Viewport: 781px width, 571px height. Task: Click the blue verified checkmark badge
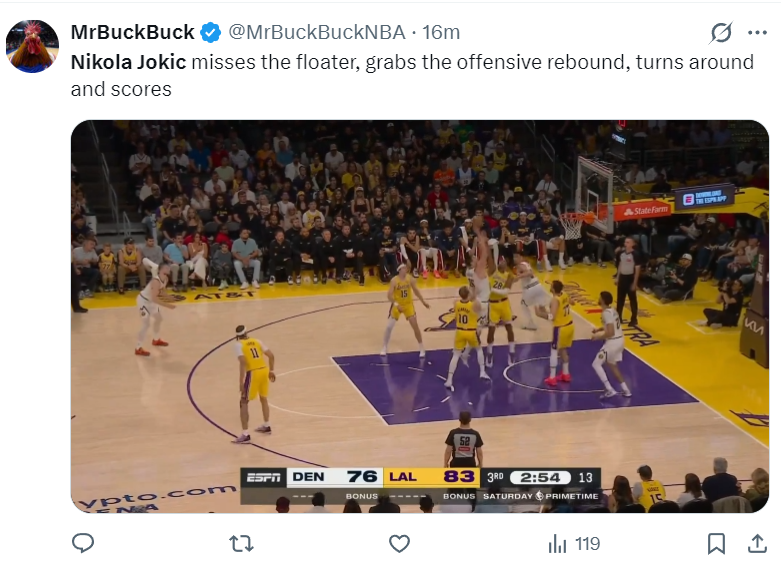click(x=211, y=33)
